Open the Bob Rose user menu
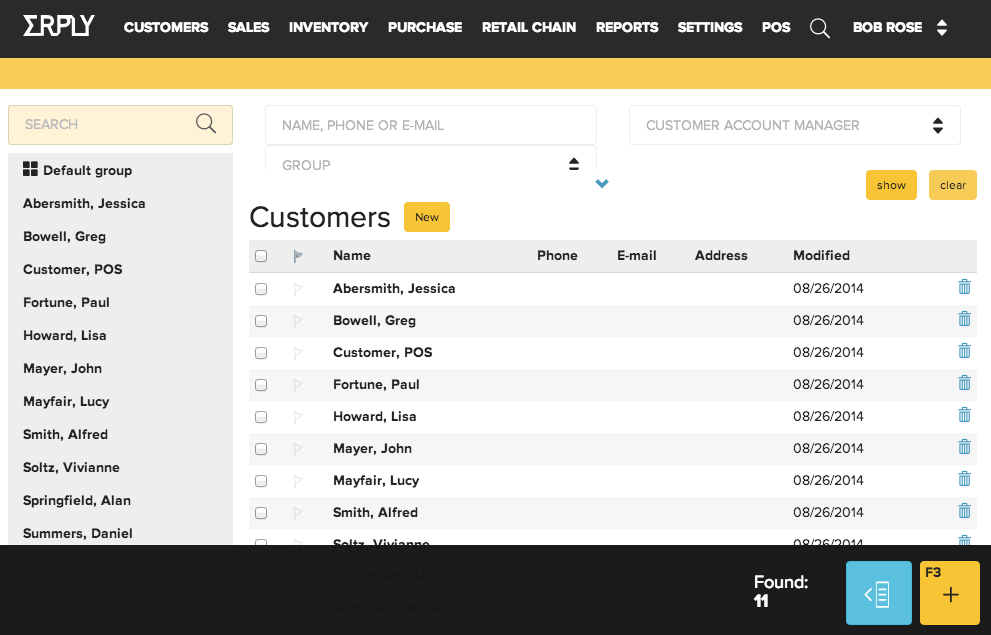Image resolution: width=991 pixels, height=635 pixels. pos(899,28)
